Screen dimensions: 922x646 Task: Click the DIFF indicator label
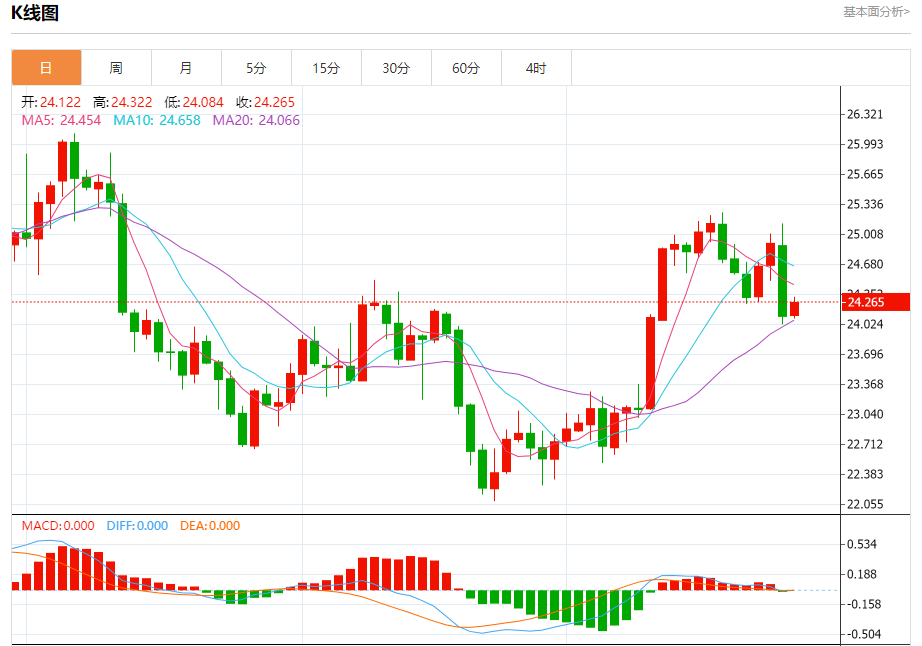138,525
